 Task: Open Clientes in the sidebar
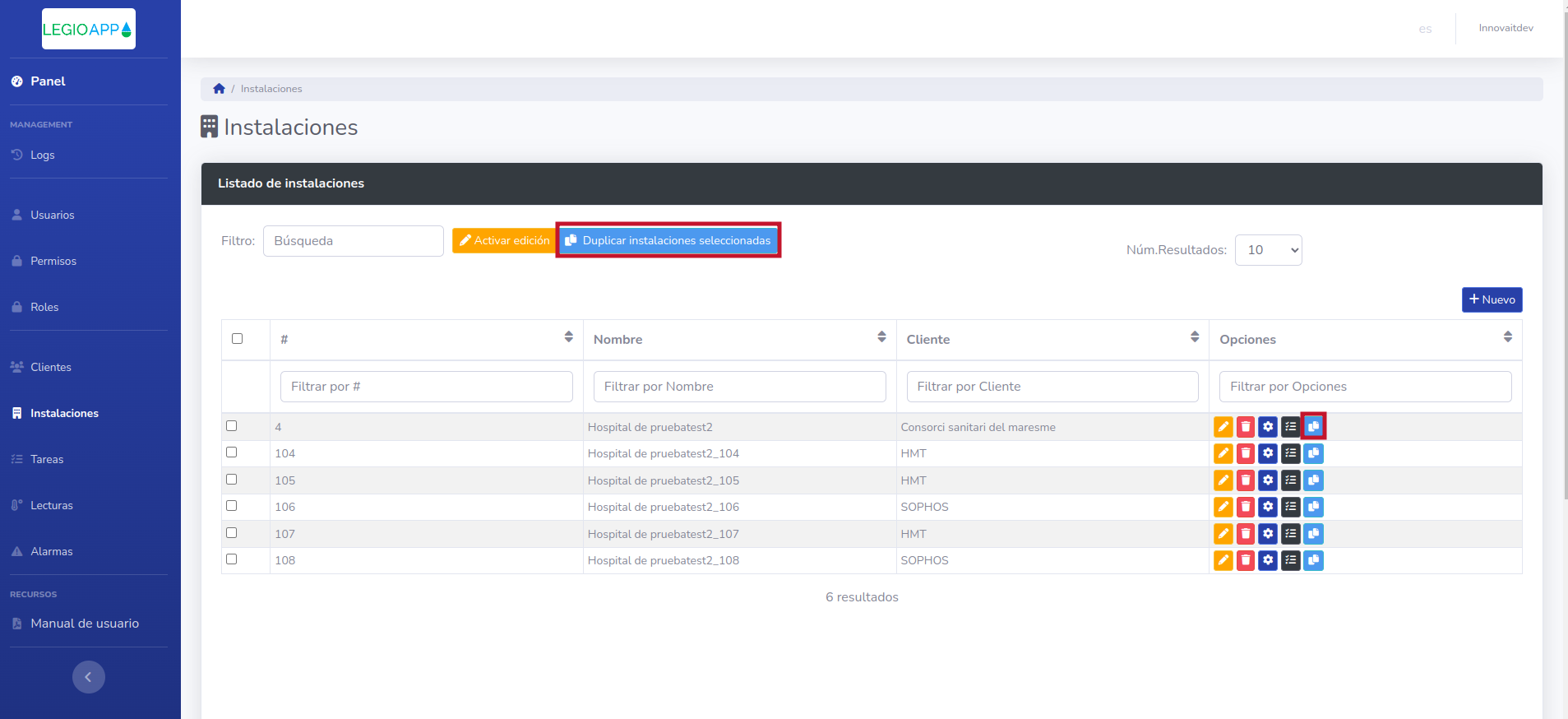point(51,367)
